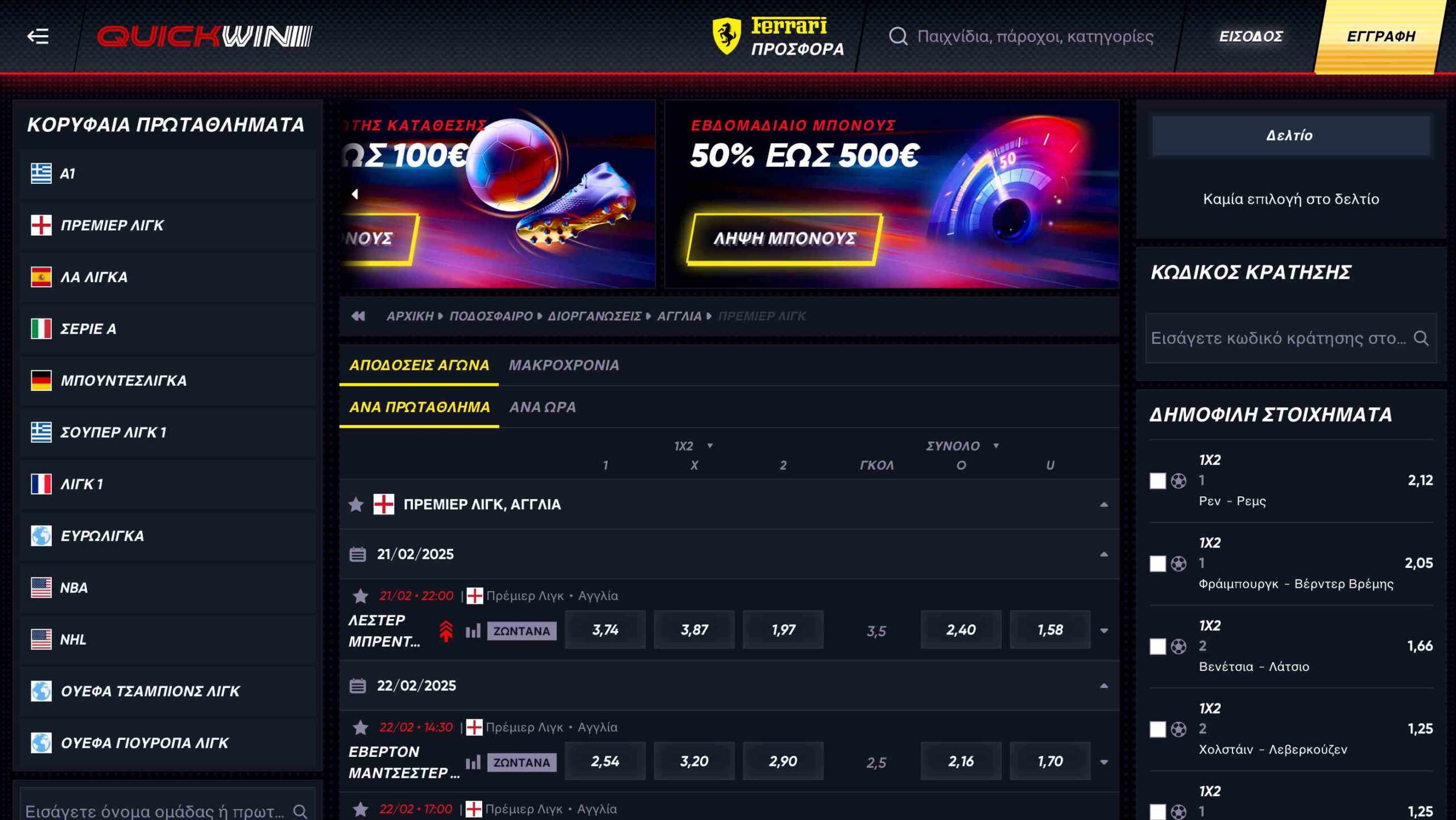
Task: Collapse the sidebar with the hamburger arrow icon
Action: pyautogui.click(x=38, y=36)
